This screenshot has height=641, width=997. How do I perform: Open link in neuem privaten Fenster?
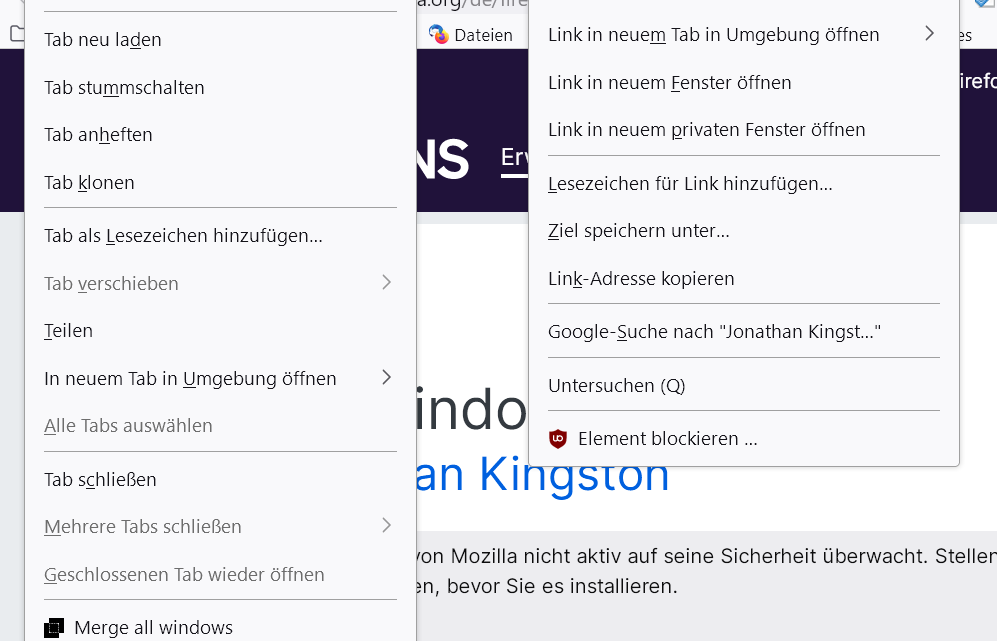(x=706, y=130)
